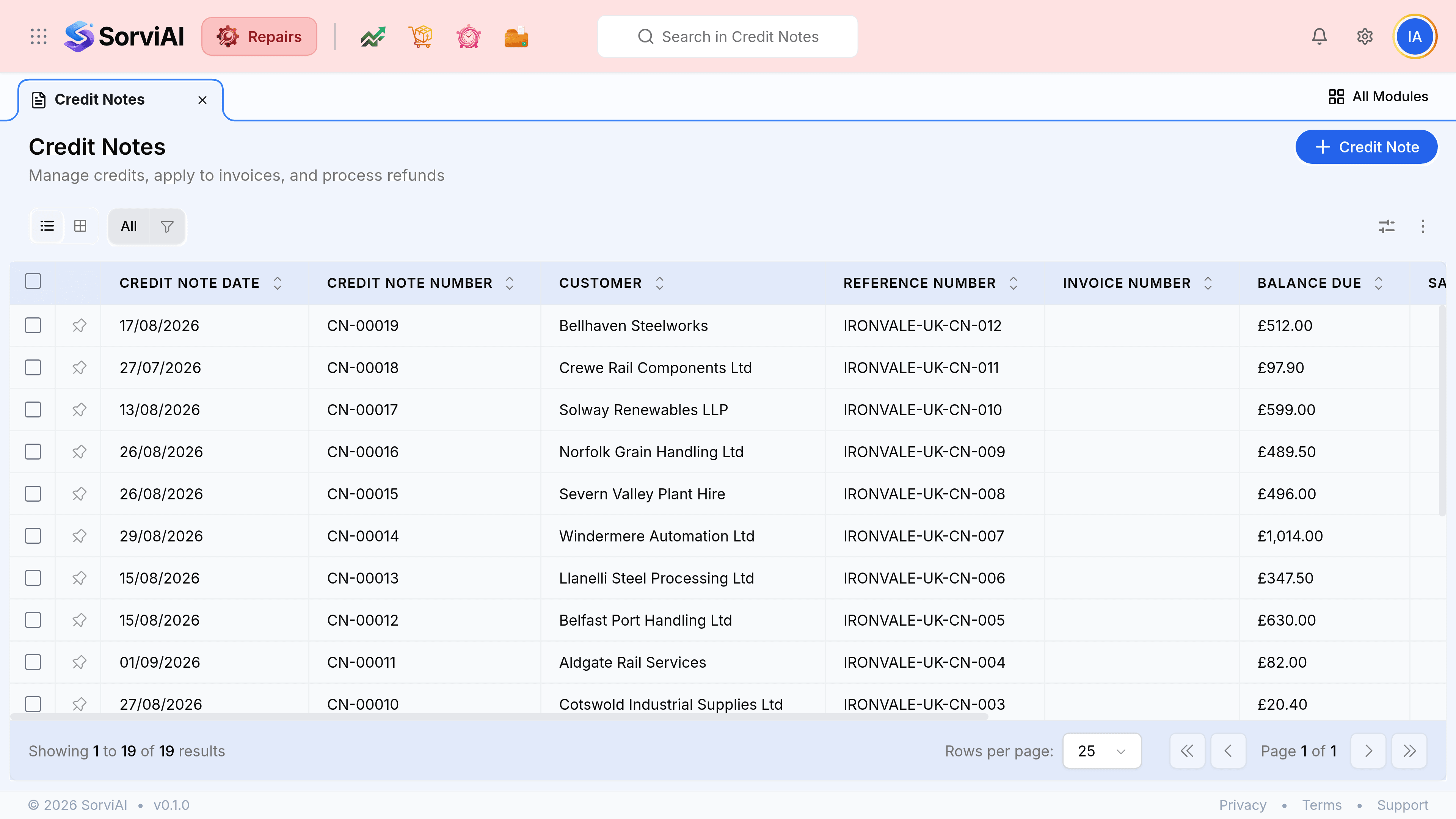Open the shopping cart purchases module icon

click(x=421, y=37)
